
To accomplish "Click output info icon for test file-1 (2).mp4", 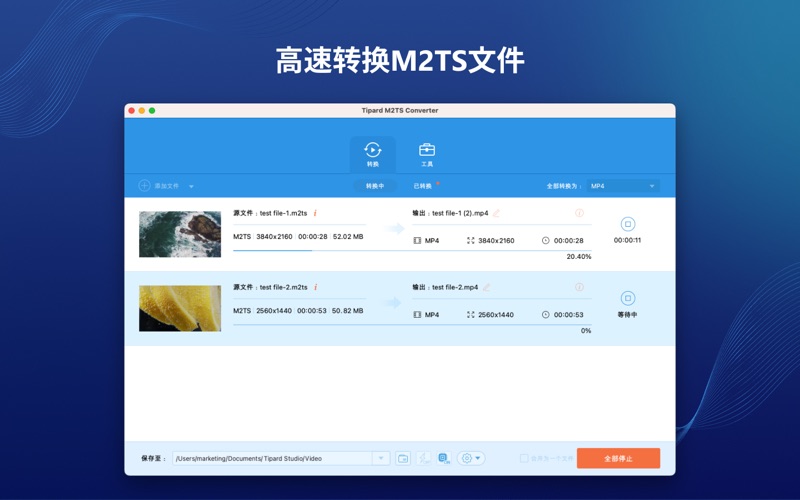I will (x=579, y=213).
